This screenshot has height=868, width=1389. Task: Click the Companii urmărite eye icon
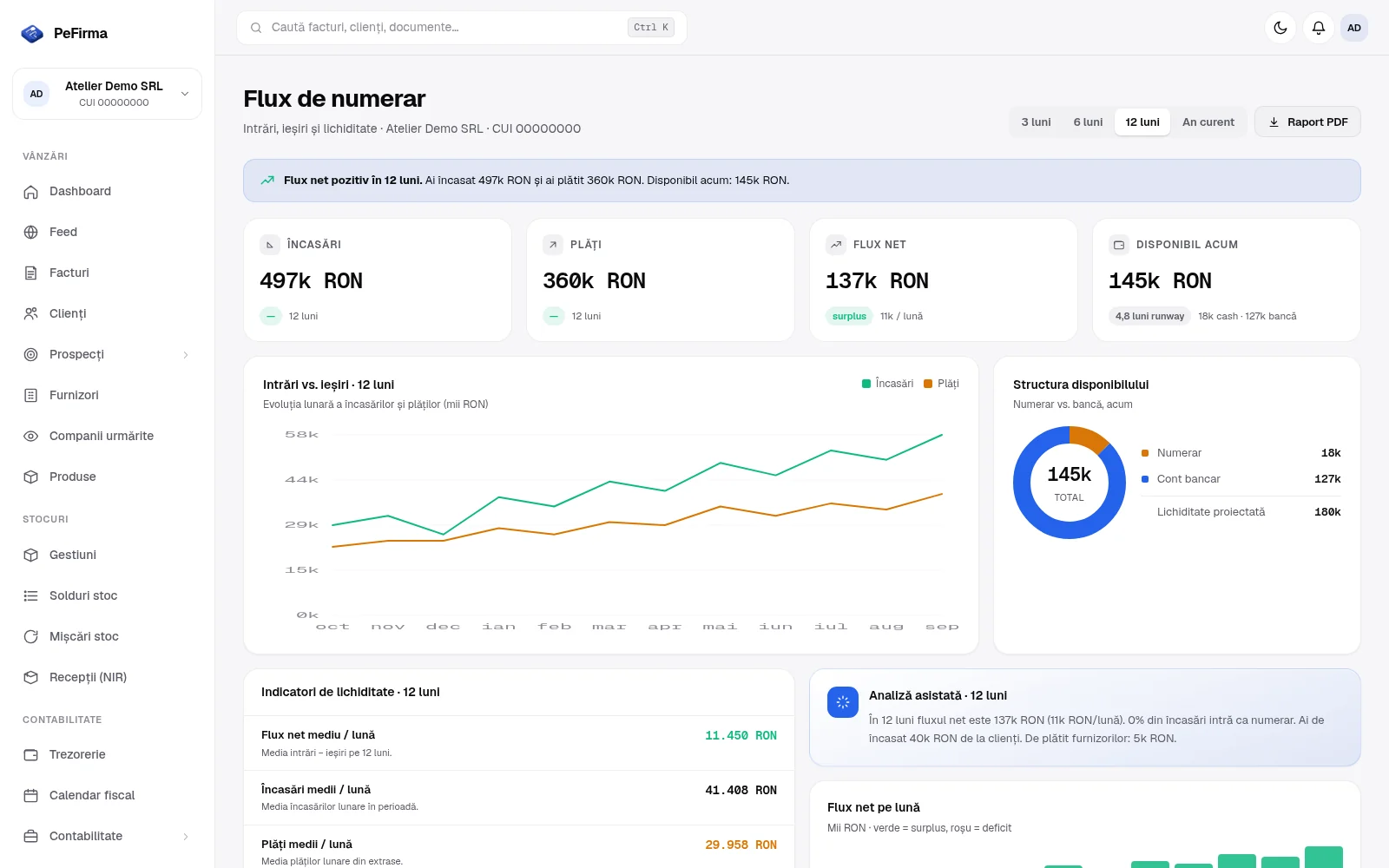(x=31, y=437)
